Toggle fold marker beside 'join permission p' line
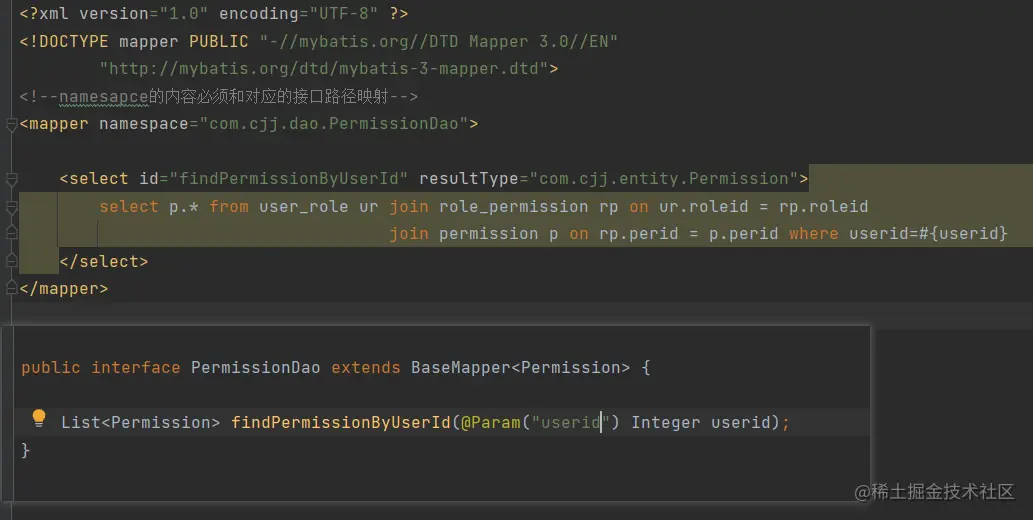Image resolution: width=1033 pixels, height=520 pixels. coord(11,233)
